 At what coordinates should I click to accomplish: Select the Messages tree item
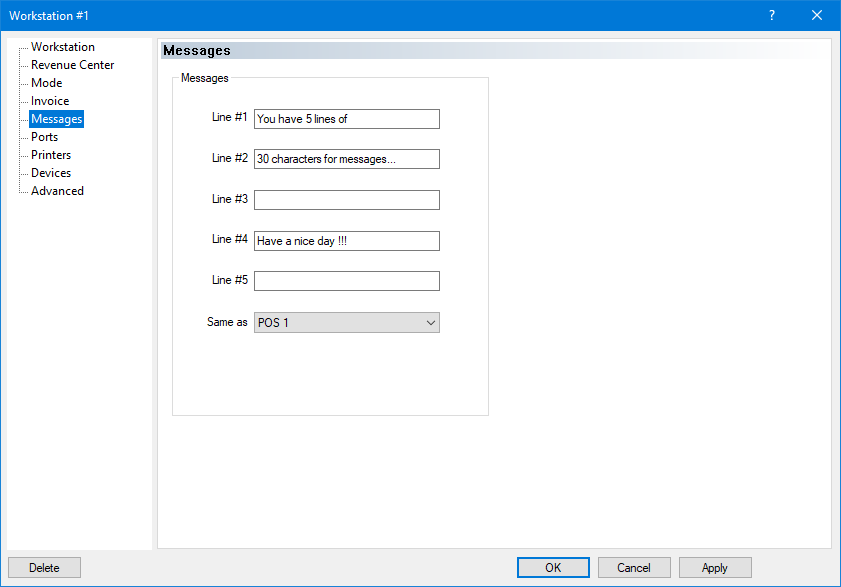pyautogui.click(x=56, y=119)
